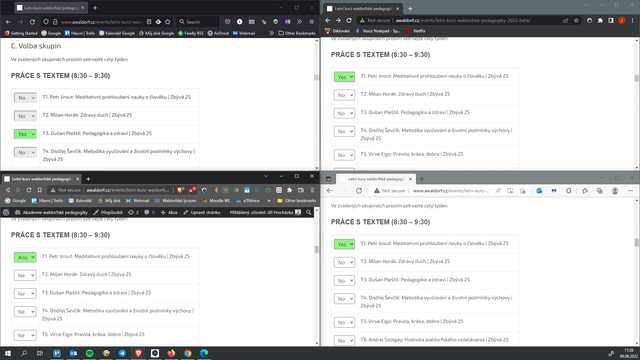Open the WordPress logo menu in admin bar
This screenshot has height=360, width=640.
click(x=6, y=212)
